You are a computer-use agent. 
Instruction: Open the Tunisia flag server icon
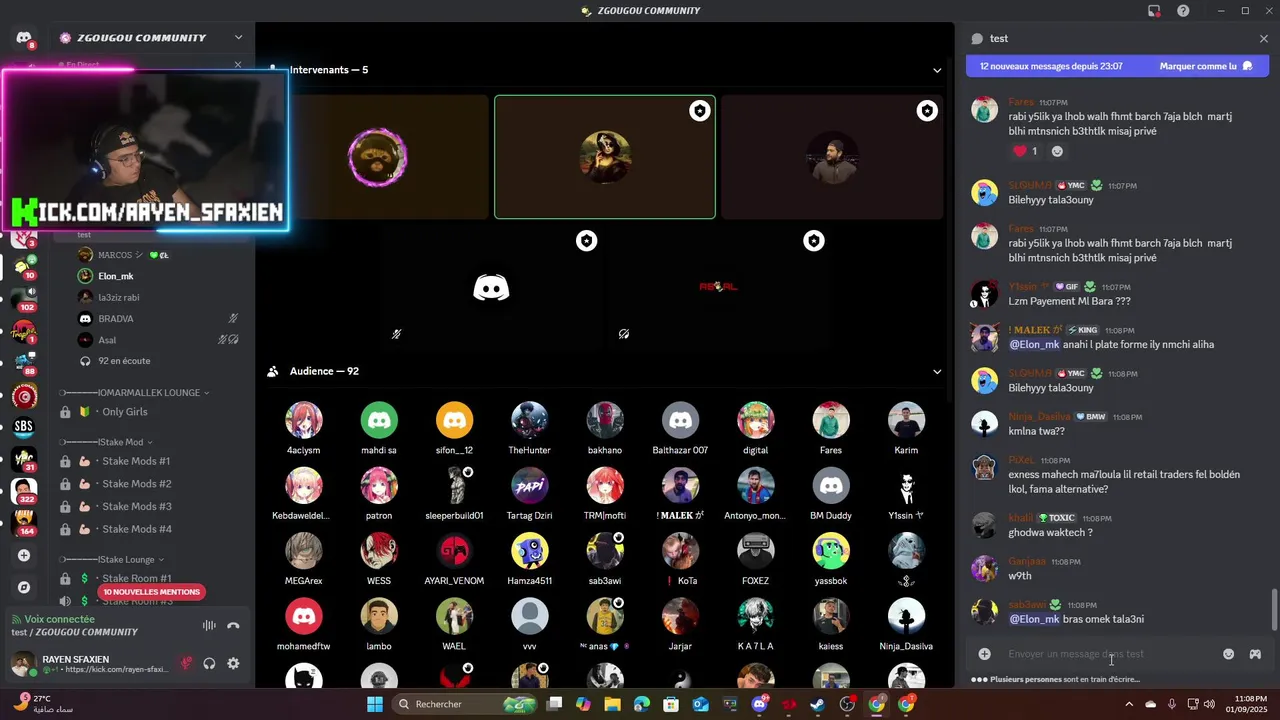tap(24, 396)
